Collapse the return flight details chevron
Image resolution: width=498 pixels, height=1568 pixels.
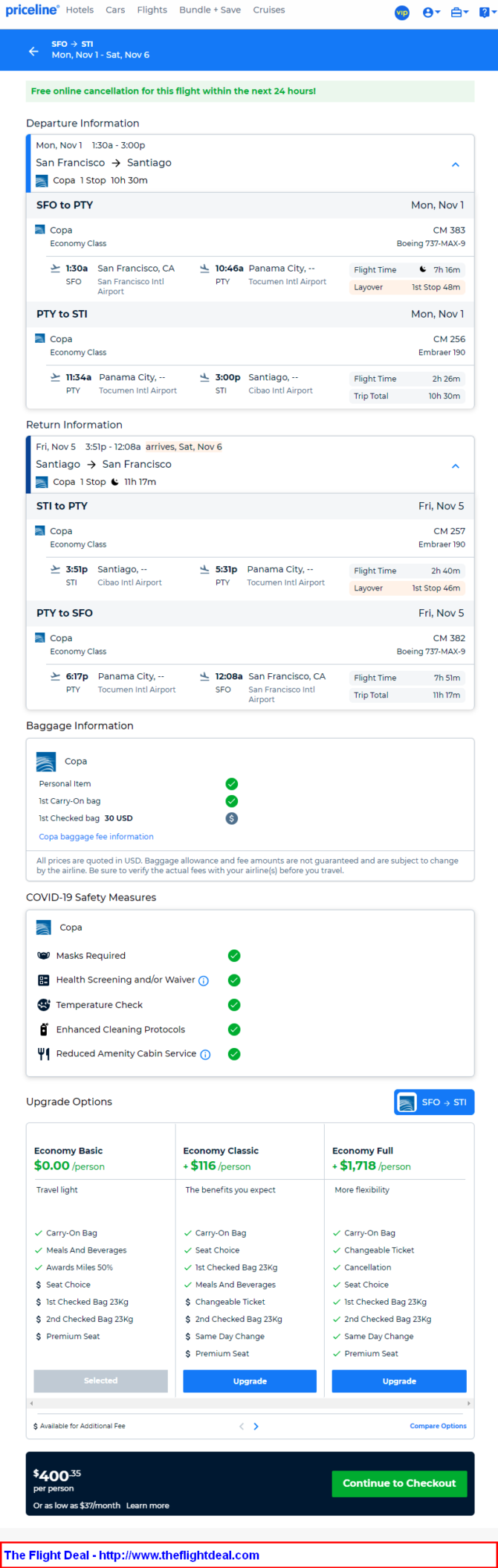[x=456, y=466]
